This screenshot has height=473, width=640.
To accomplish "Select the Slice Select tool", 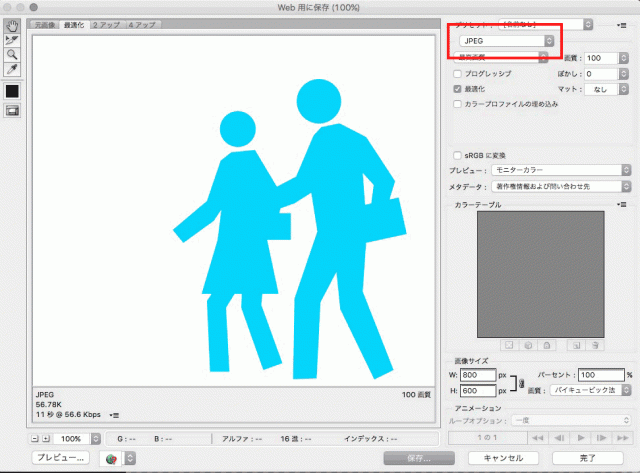I will point(12,39).
